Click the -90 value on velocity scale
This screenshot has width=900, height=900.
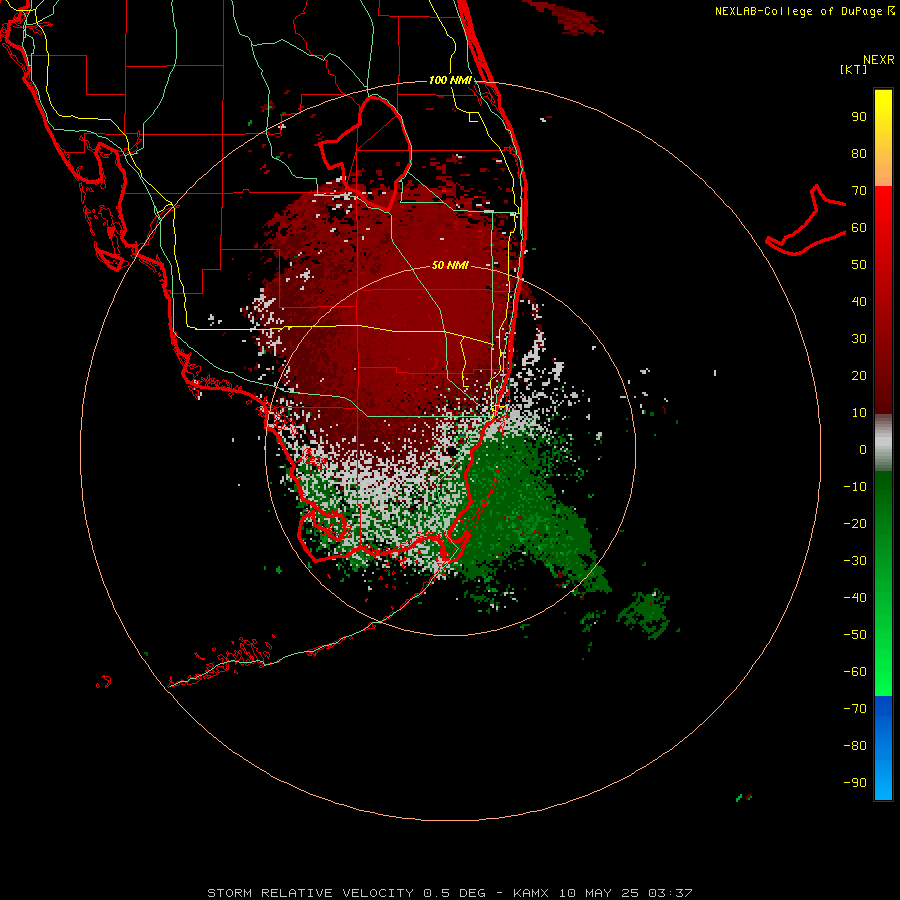855,782
